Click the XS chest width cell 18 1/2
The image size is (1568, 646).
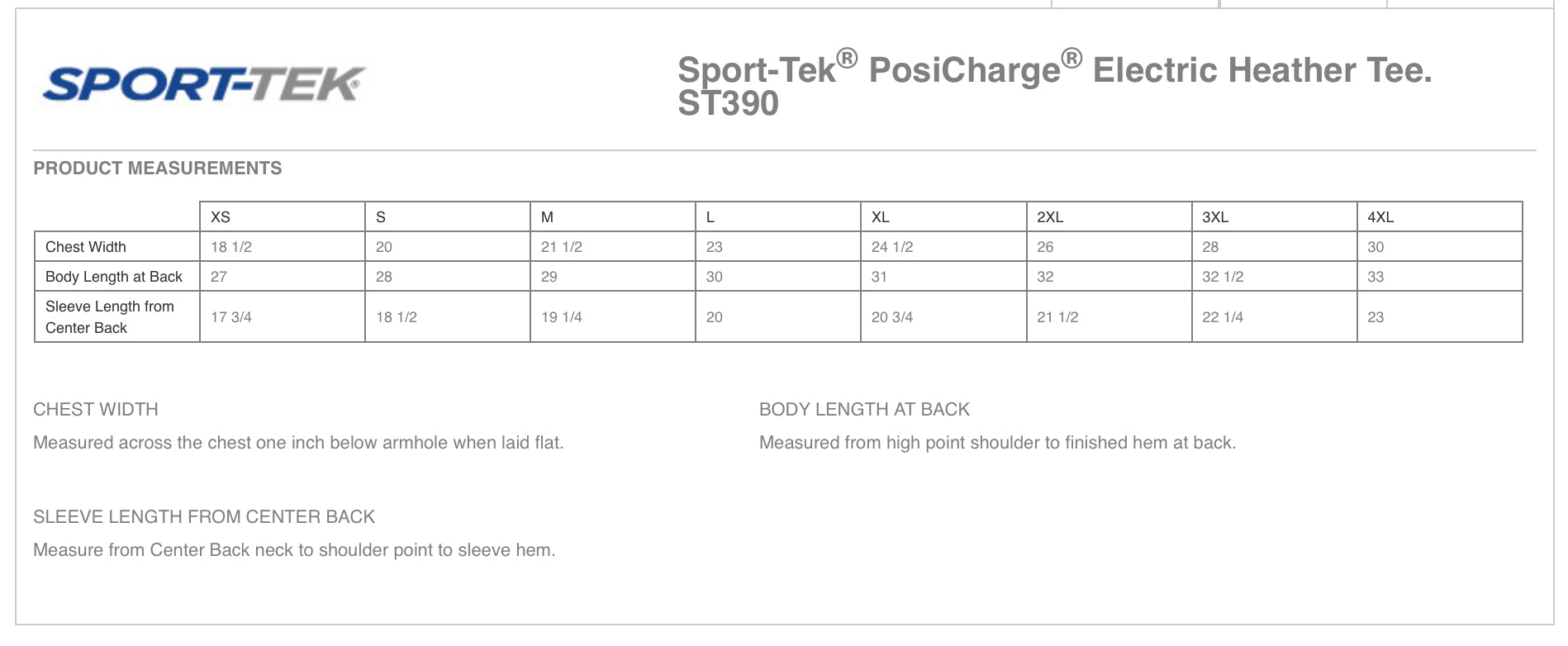click(x=231, y=247)
